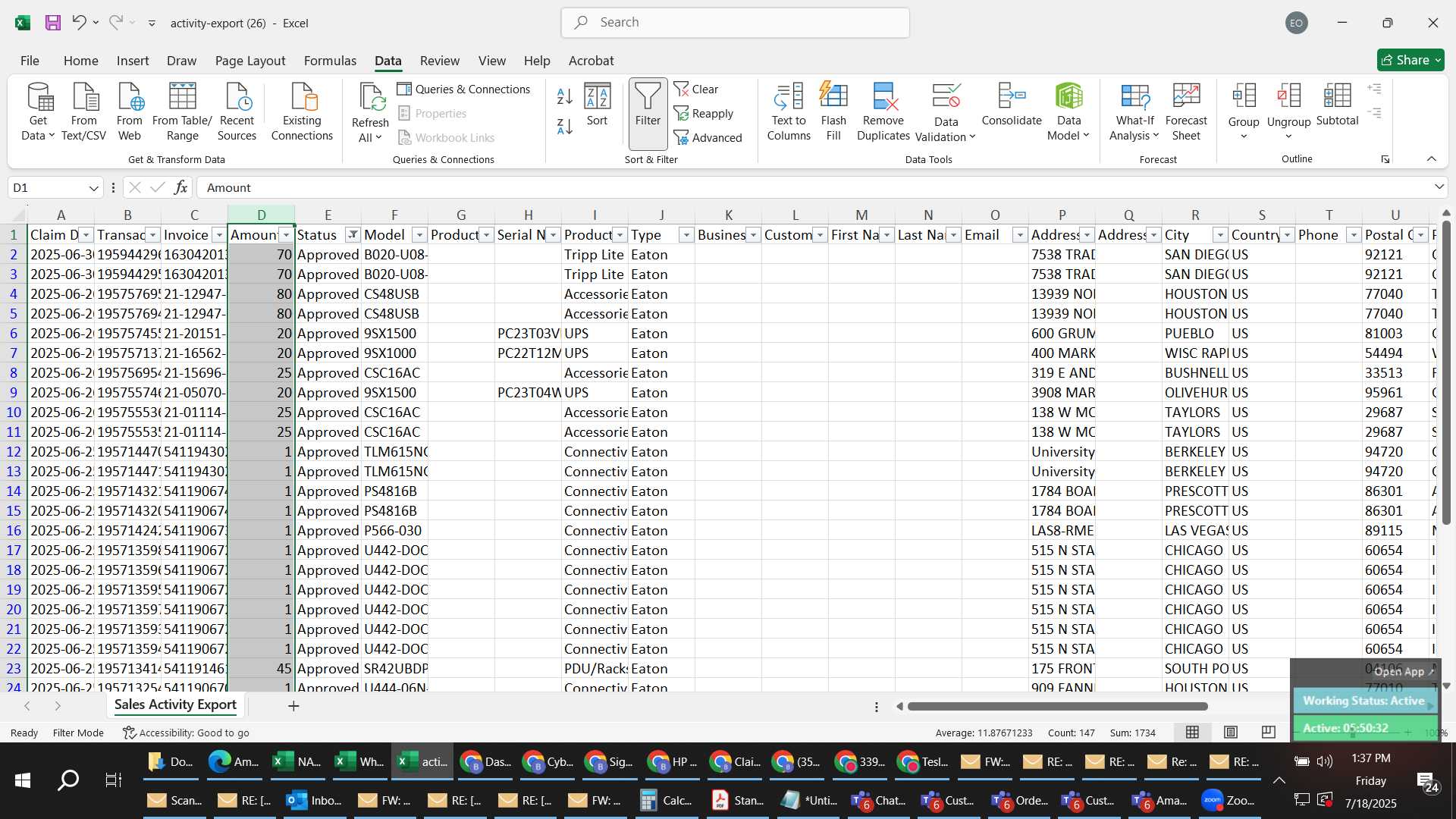Click the volume icon in system tray
The width and height of the screenshot is (1456, 819).
coord(1325,761)
